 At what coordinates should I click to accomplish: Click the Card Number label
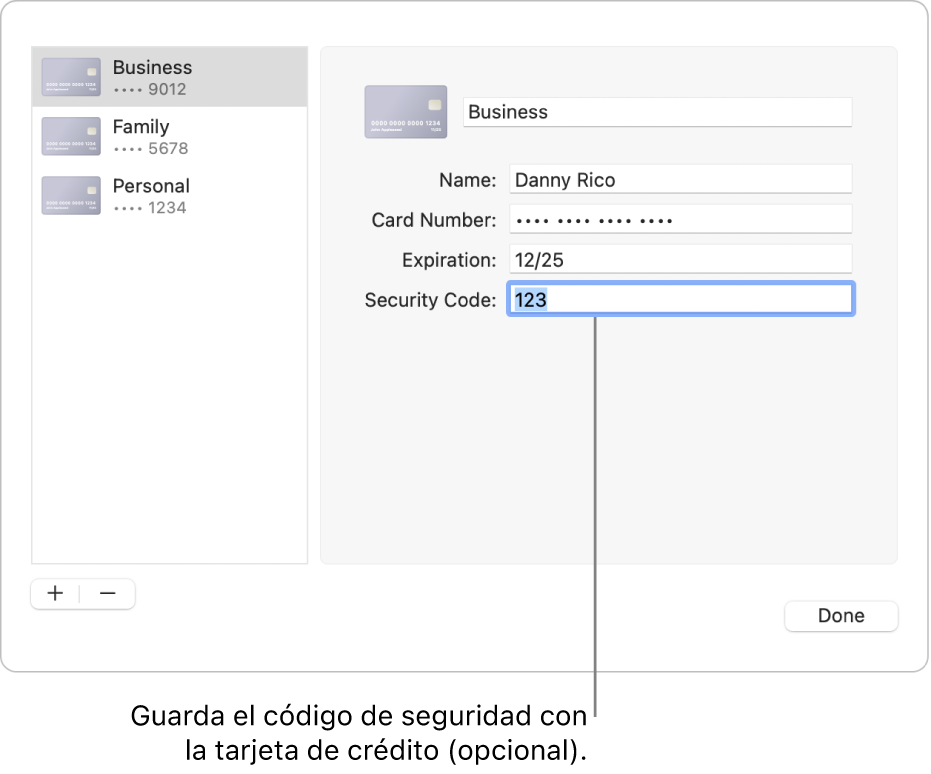[433, 218]
